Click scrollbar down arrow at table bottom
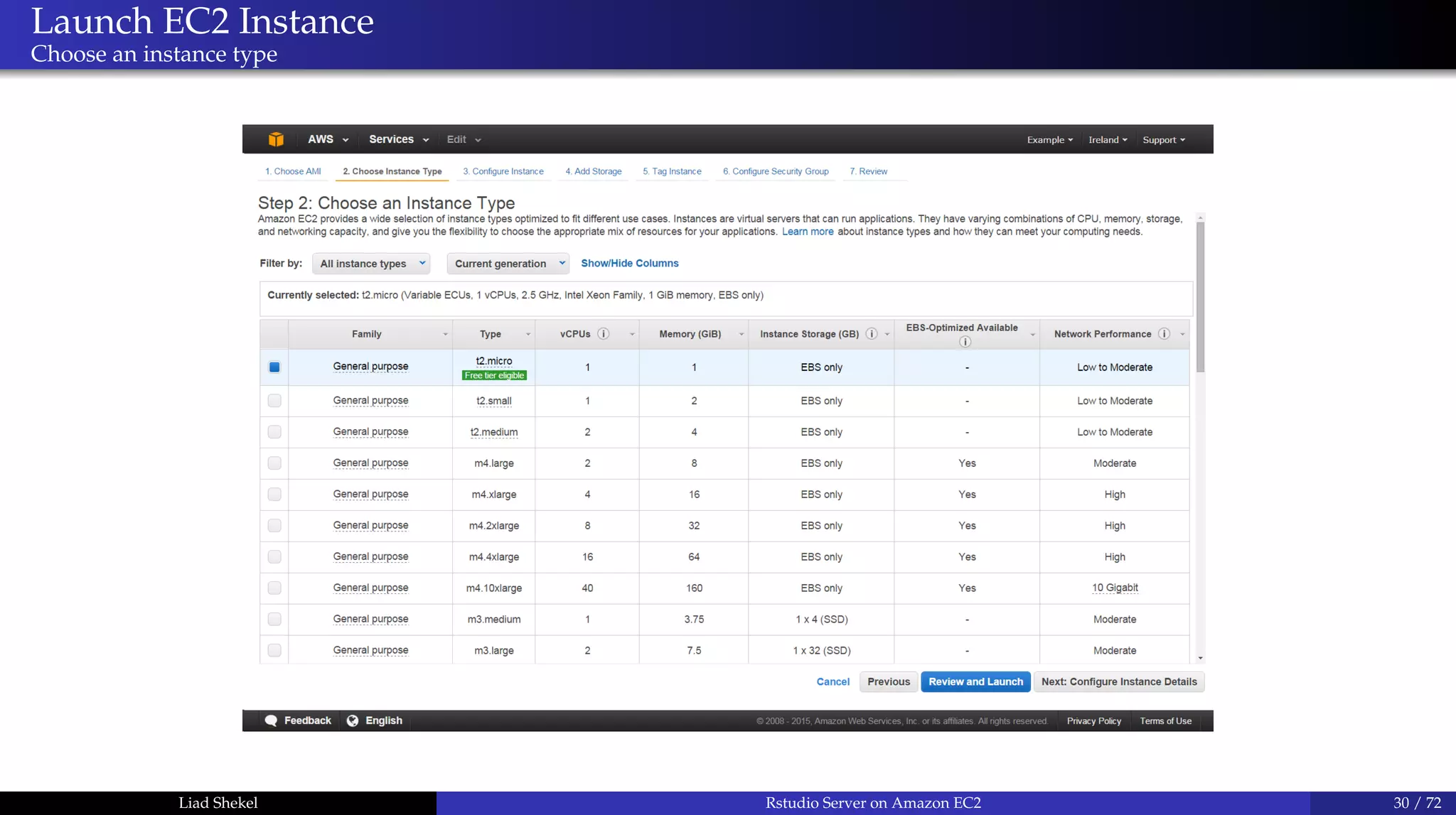 [x=1200, y=659]
